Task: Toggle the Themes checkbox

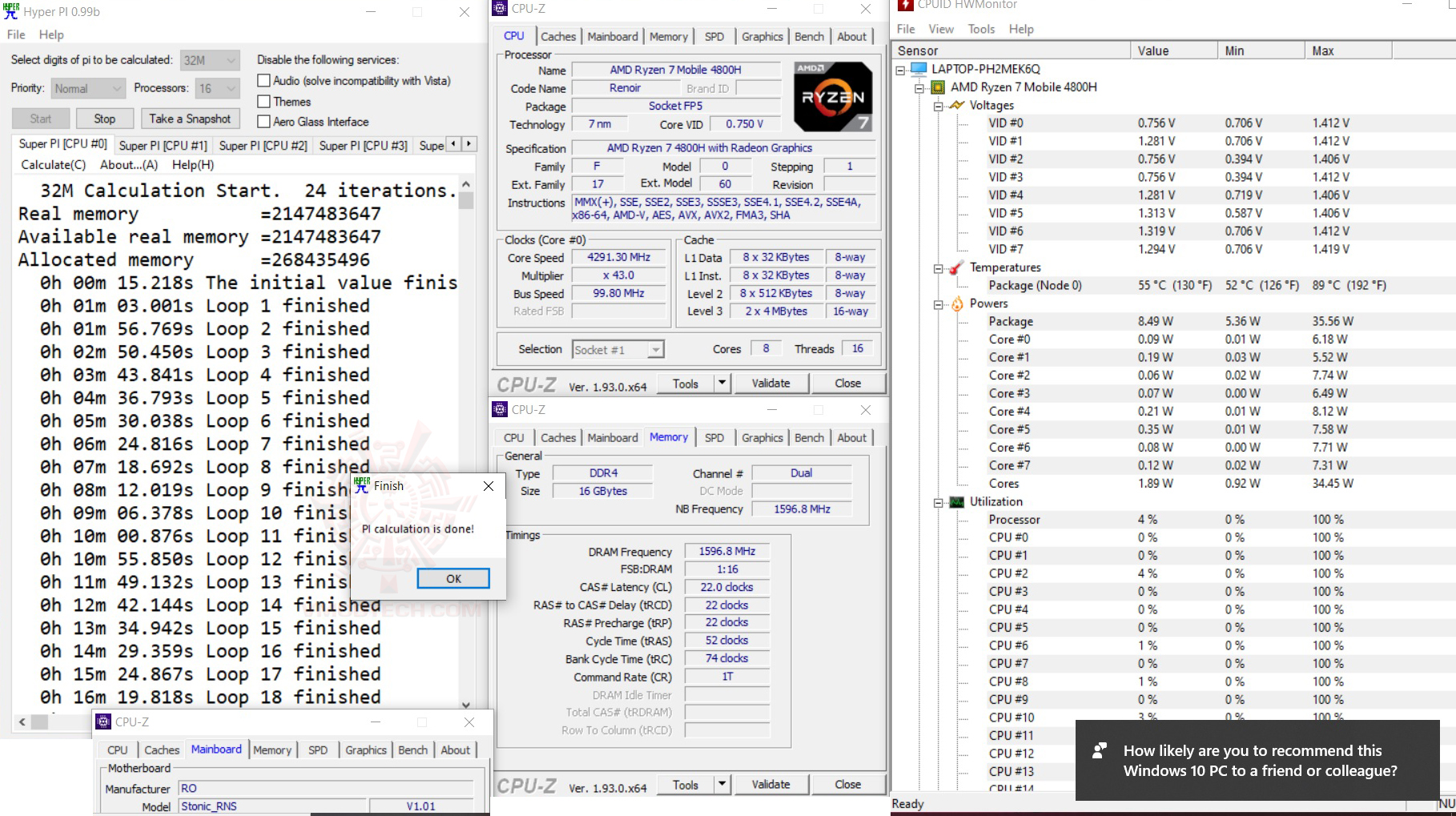Action: tap(263, 102)
